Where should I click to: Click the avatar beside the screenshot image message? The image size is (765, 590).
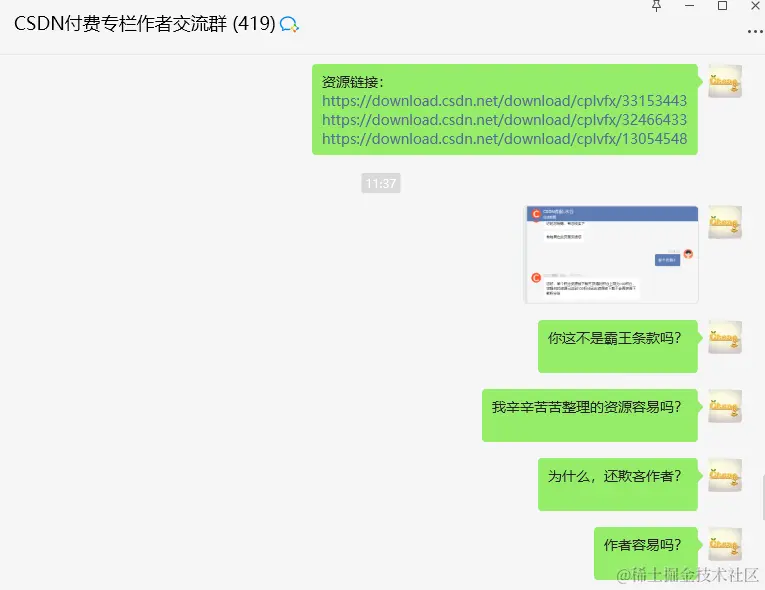[725, 222]
